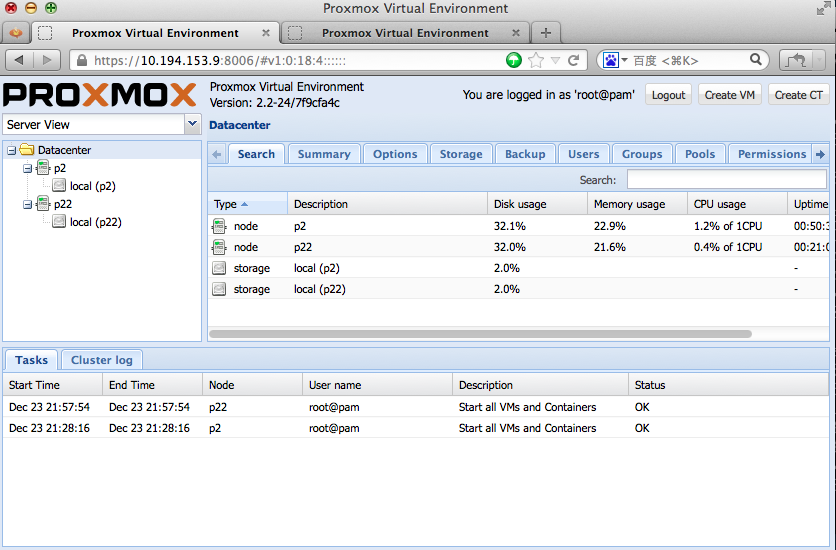This screenshot has height=550, width=836.
Task: Click the green circular arrow icon in address bar
Action: pyautogui.click(x=513, y=60)
